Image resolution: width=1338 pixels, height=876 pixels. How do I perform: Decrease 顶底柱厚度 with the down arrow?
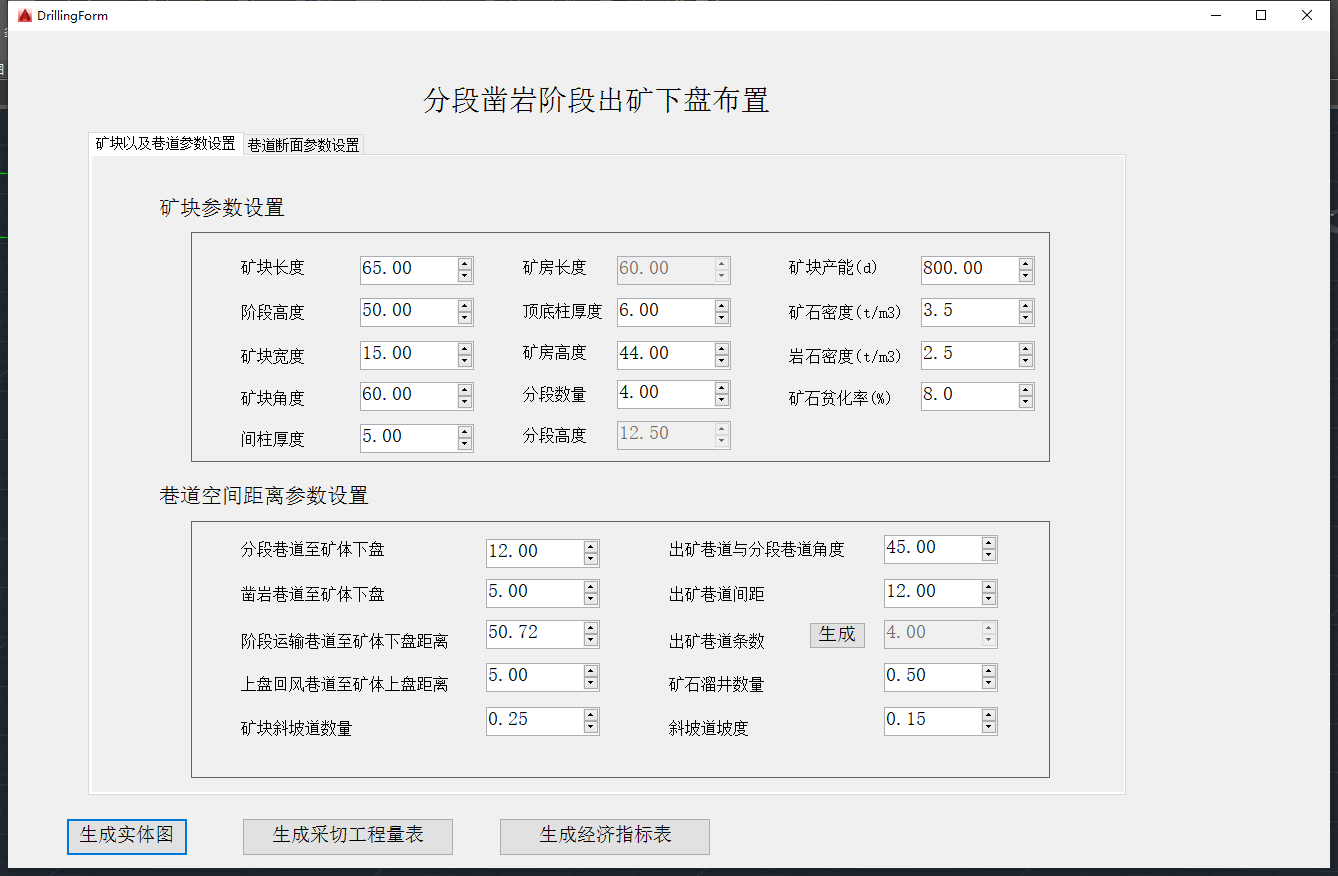click(x=722, y=319)
